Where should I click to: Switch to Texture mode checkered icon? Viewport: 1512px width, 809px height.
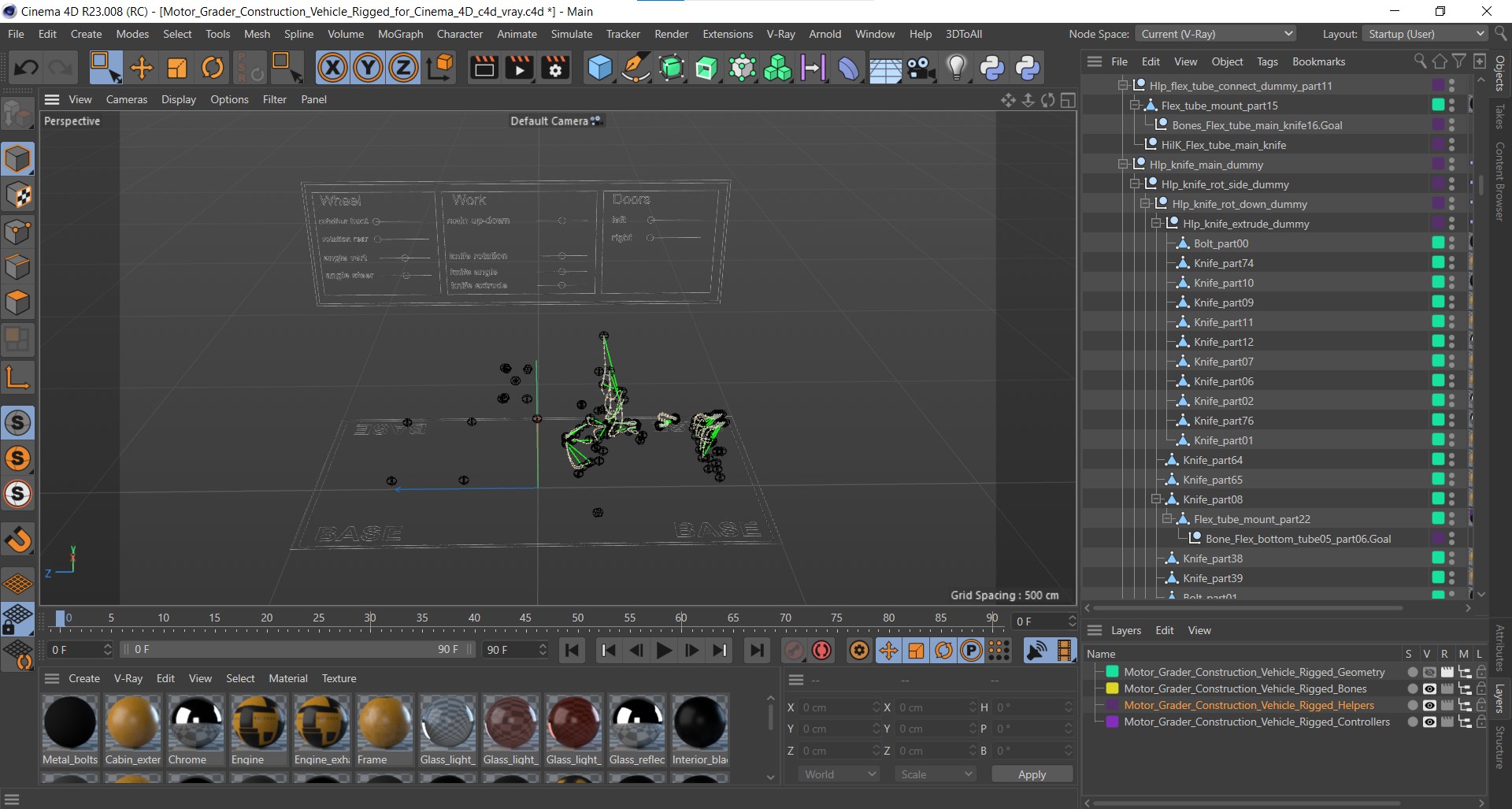tap(17, 195)
